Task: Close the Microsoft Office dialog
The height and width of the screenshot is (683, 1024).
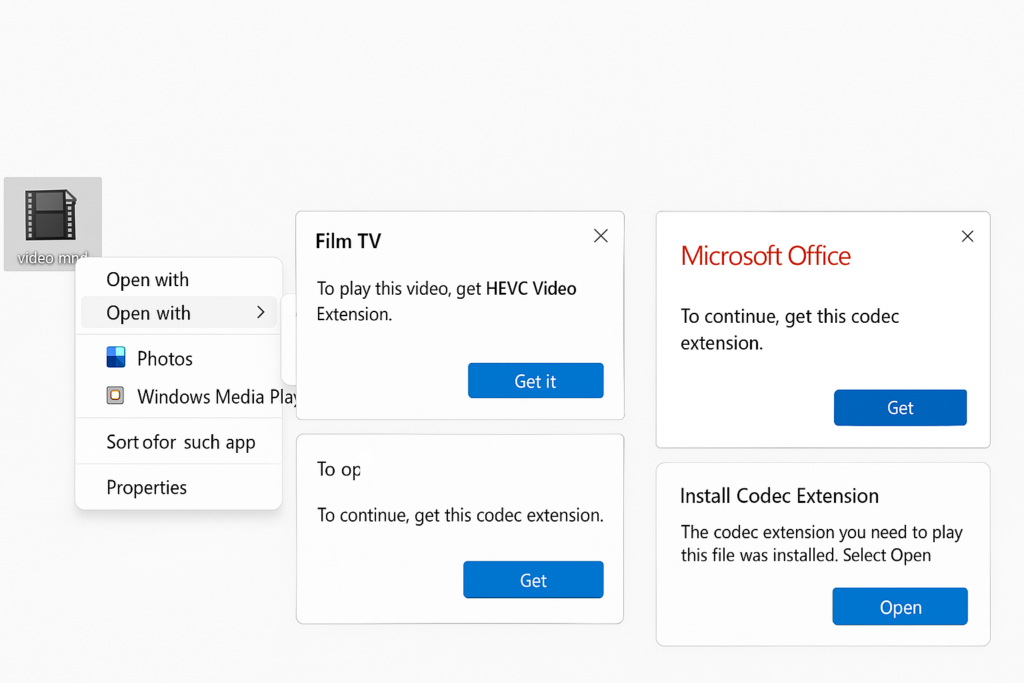Action: click(x=967, y=236)
